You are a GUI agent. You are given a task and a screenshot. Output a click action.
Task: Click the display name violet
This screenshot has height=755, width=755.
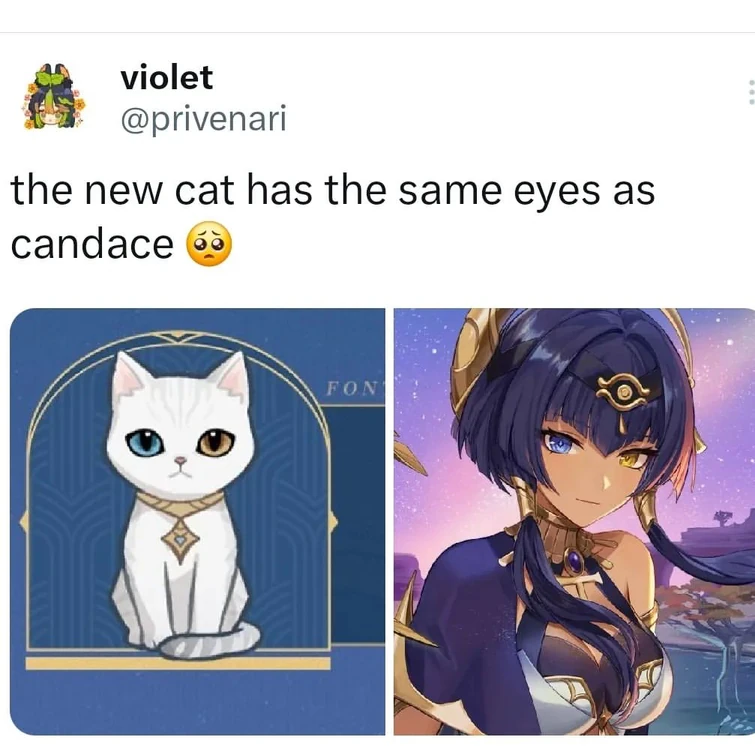(x=167, y=78)
